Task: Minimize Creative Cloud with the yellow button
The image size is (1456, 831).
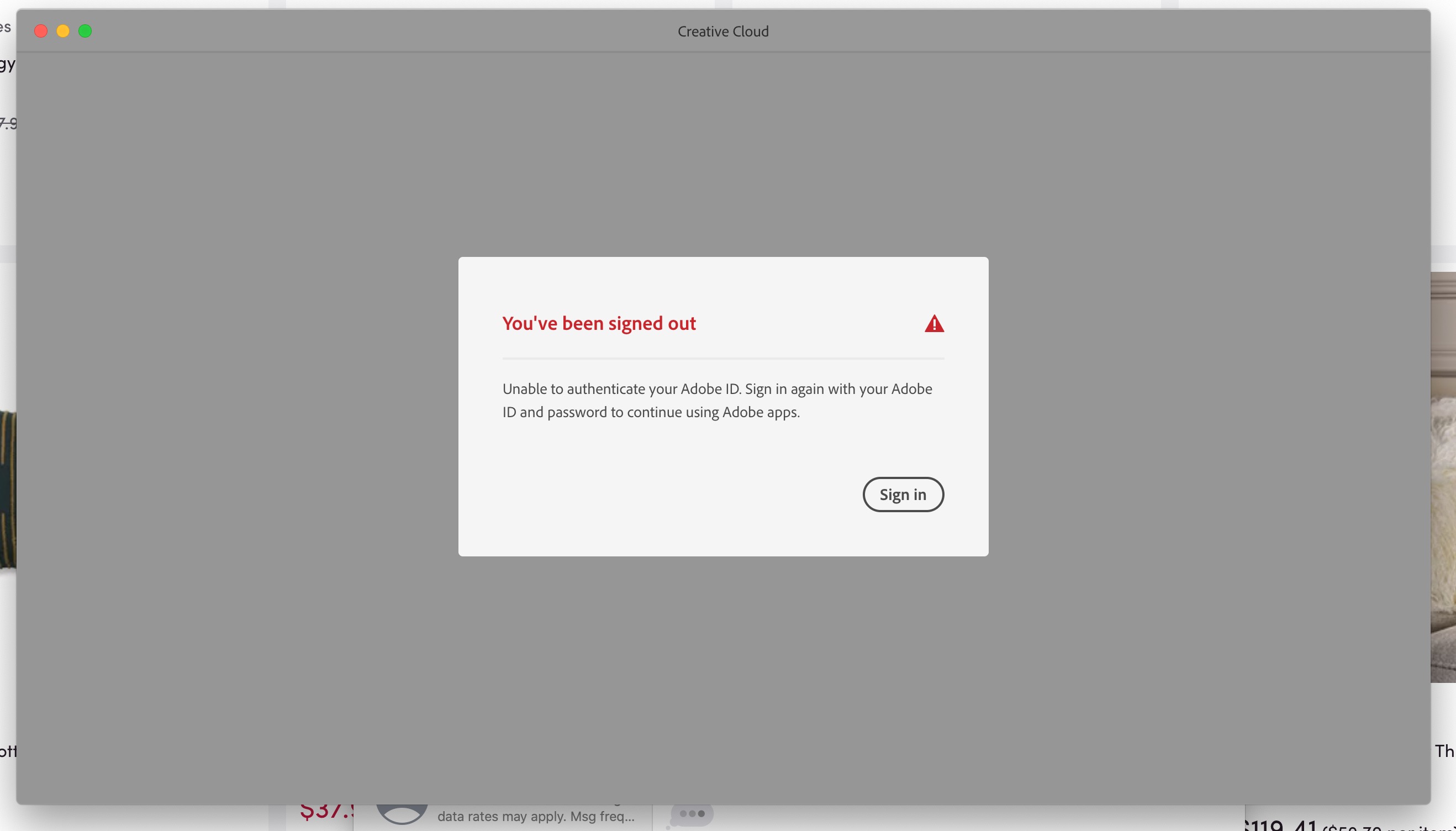Action: [x=64, y=30]
